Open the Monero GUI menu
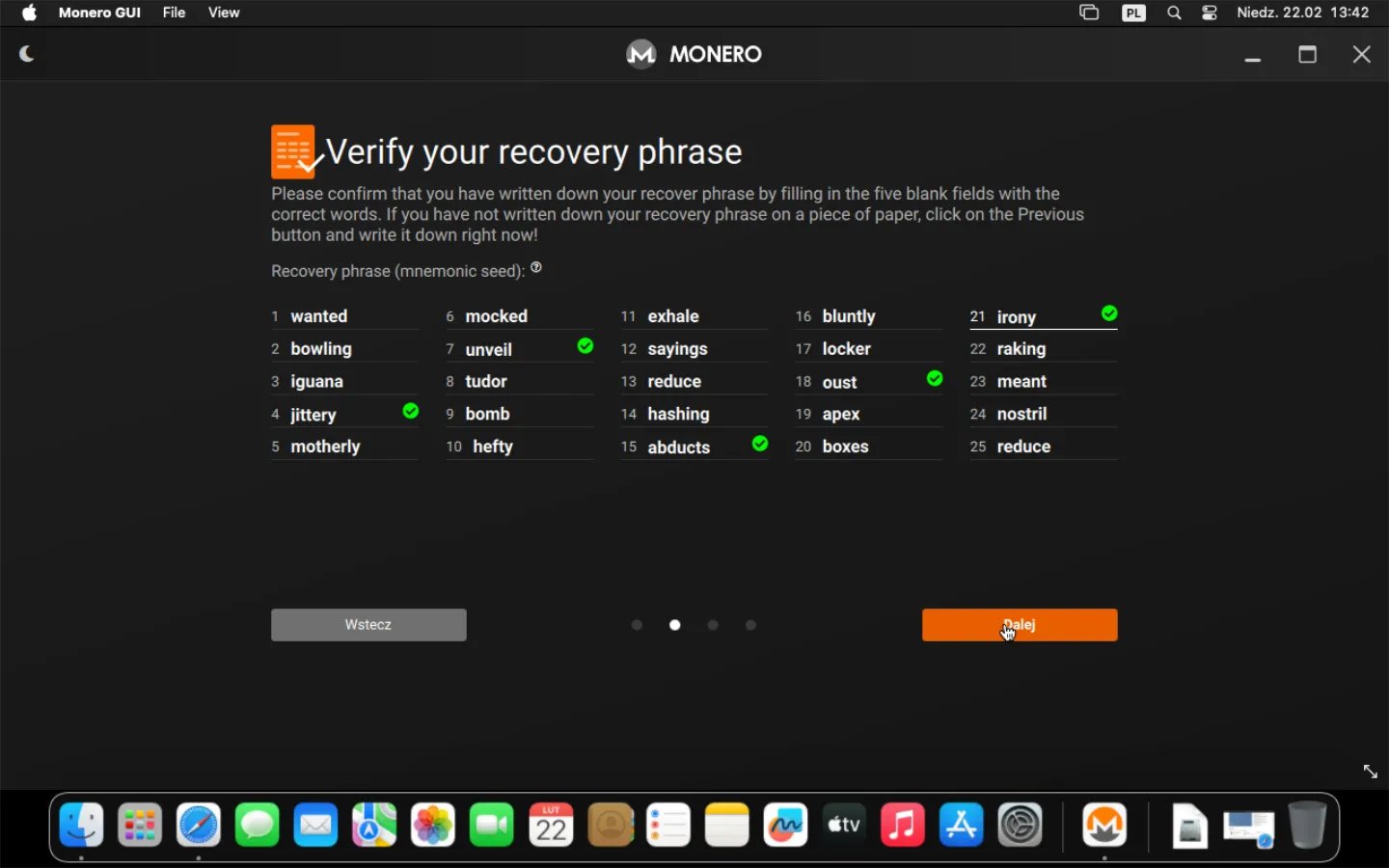Screen dimensions: 1389x868 [x=99, y=13]
